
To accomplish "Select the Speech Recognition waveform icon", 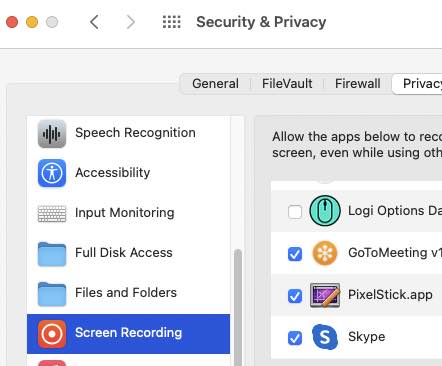I will [x=52, y=134].
